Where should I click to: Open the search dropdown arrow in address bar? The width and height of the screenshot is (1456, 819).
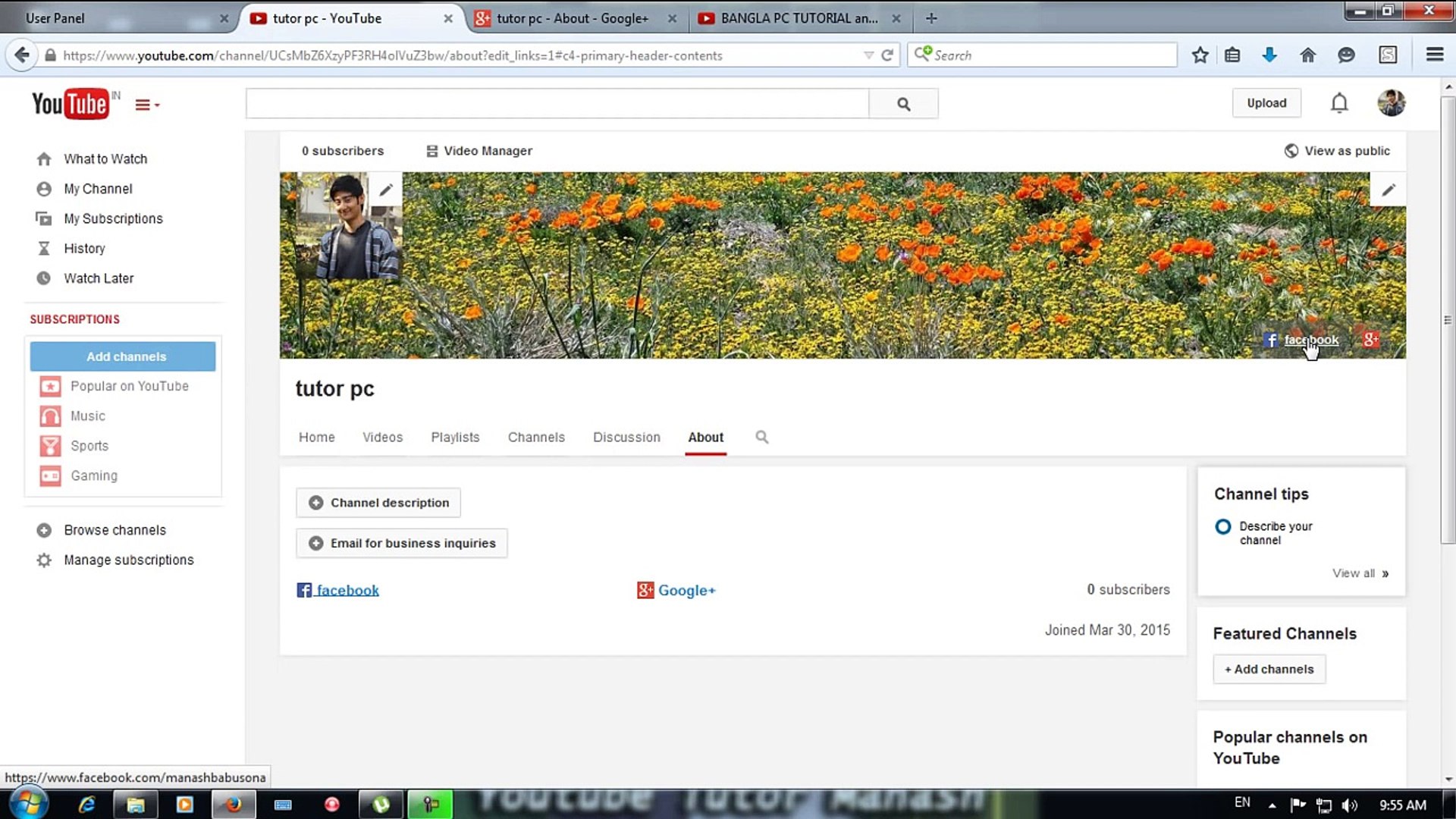click(x=869, y=55)
